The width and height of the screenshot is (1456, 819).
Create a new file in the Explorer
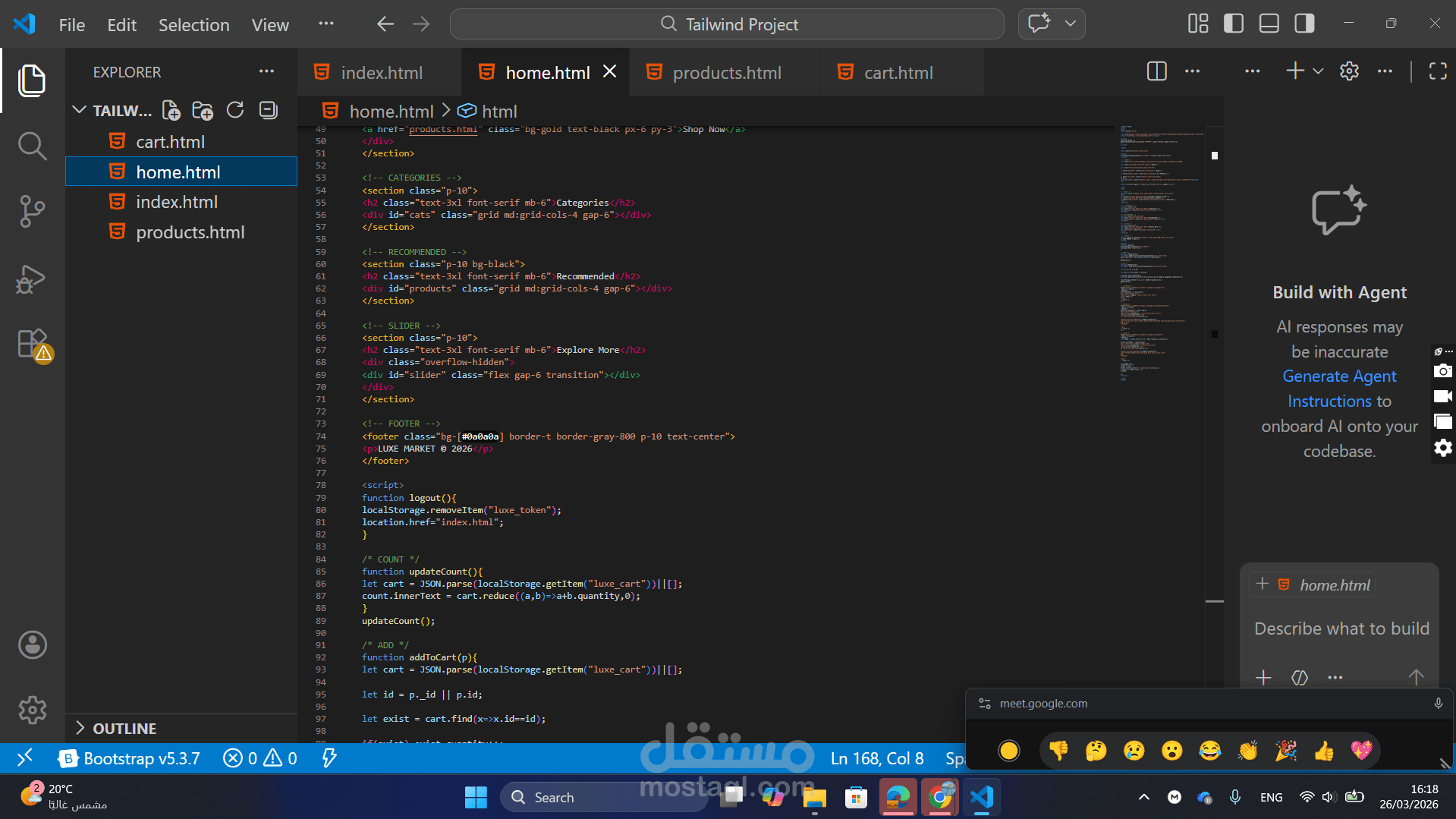pos(171,111)
